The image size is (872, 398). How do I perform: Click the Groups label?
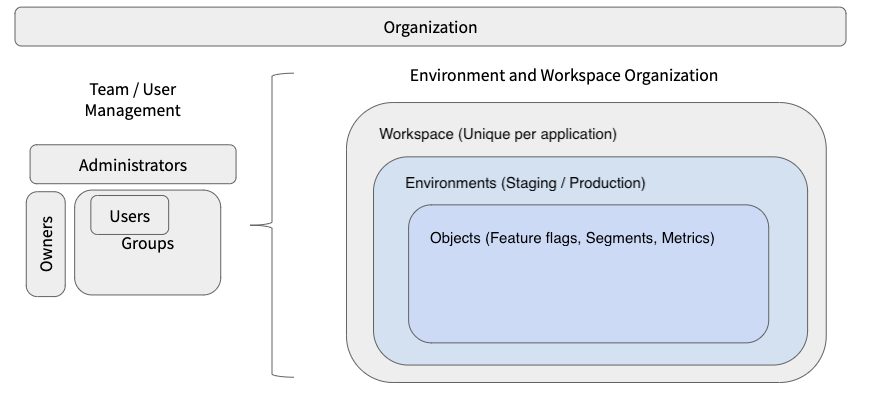point(147,243)
